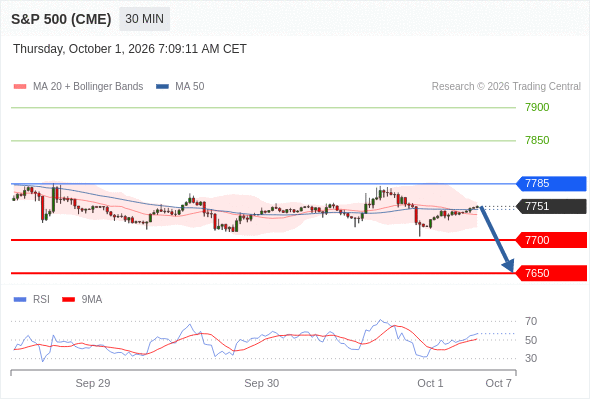590x400 pixels.
Task: Click the RSI legend label
Action: 41,300
